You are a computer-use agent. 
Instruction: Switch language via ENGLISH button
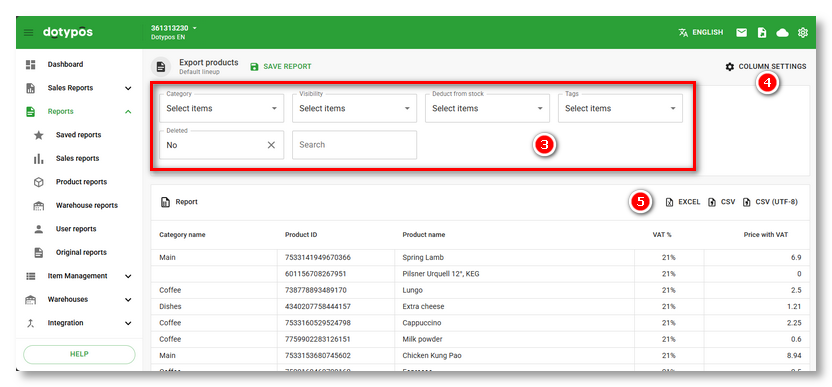pos(701,32)
